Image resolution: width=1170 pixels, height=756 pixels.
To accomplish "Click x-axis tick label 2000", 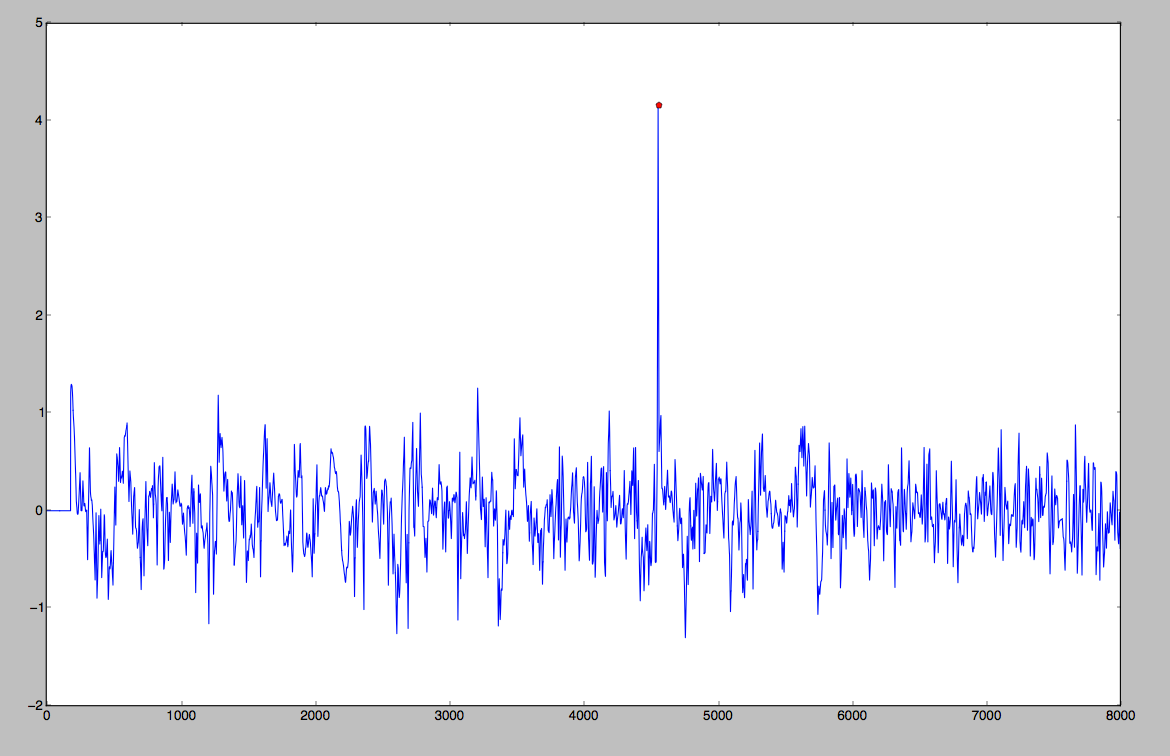I will [x=315, y=716].
